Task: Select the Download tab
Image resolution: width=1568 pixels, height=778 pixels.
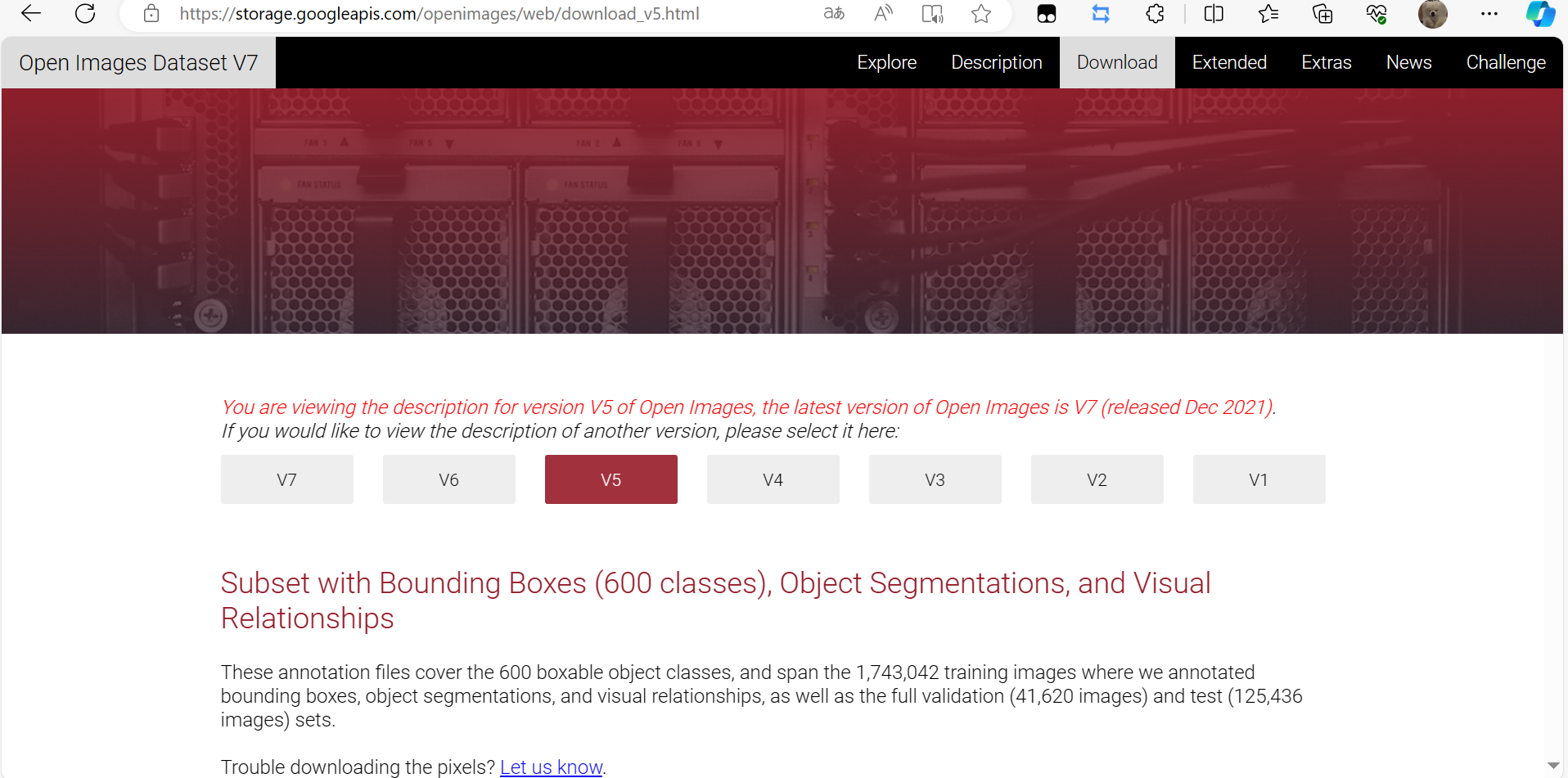Action: point(1117,62)
